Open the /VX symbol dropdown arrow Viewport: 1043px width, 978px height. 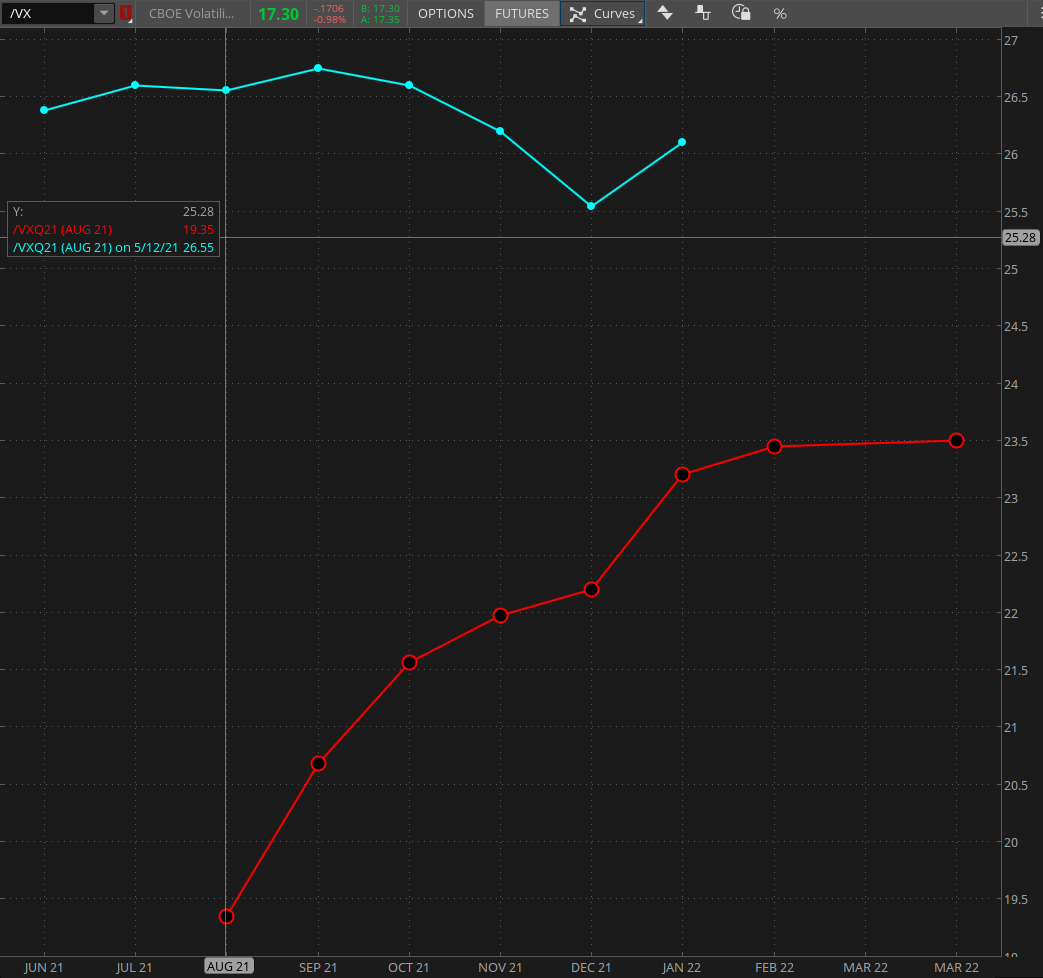click(103, 14)
